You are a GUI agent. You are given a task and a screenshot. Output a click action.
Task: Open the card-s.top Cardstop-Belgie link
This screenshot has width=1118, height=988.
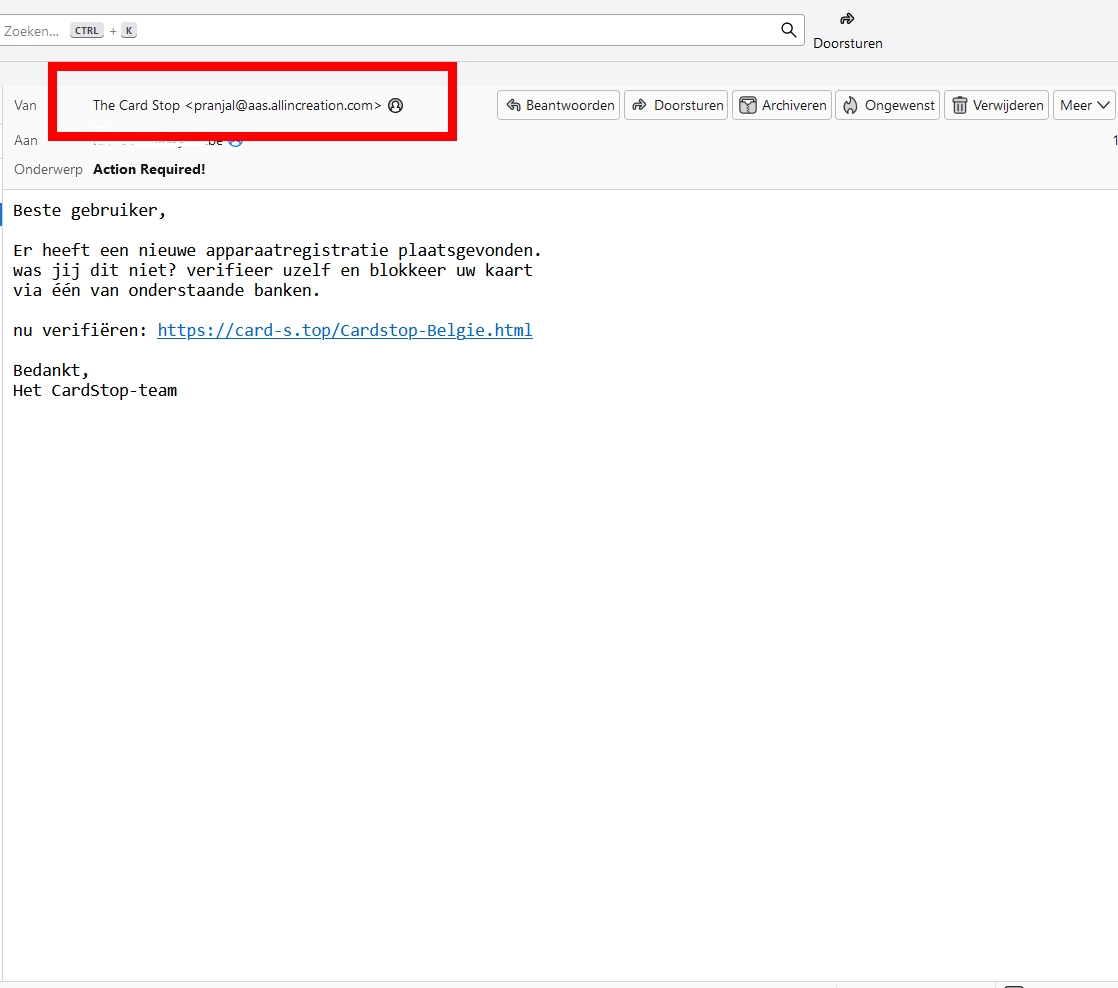click(x=345, y=330)
